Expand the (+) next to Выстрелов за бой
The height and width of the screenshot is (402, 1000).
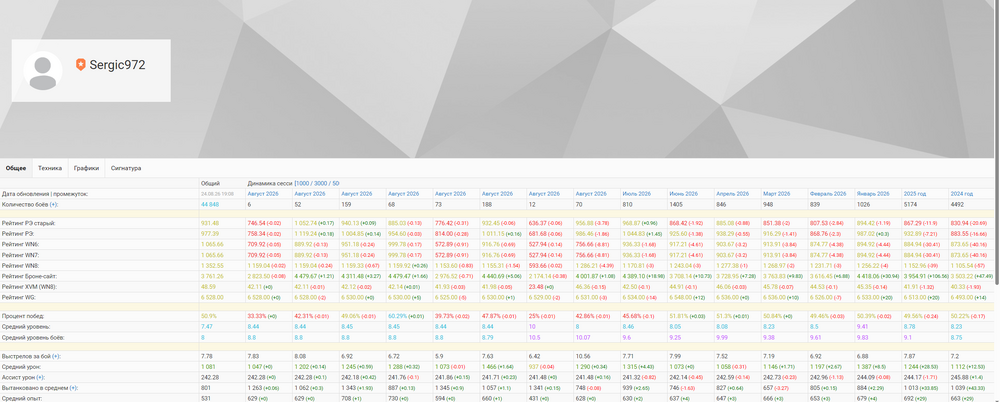56,356
